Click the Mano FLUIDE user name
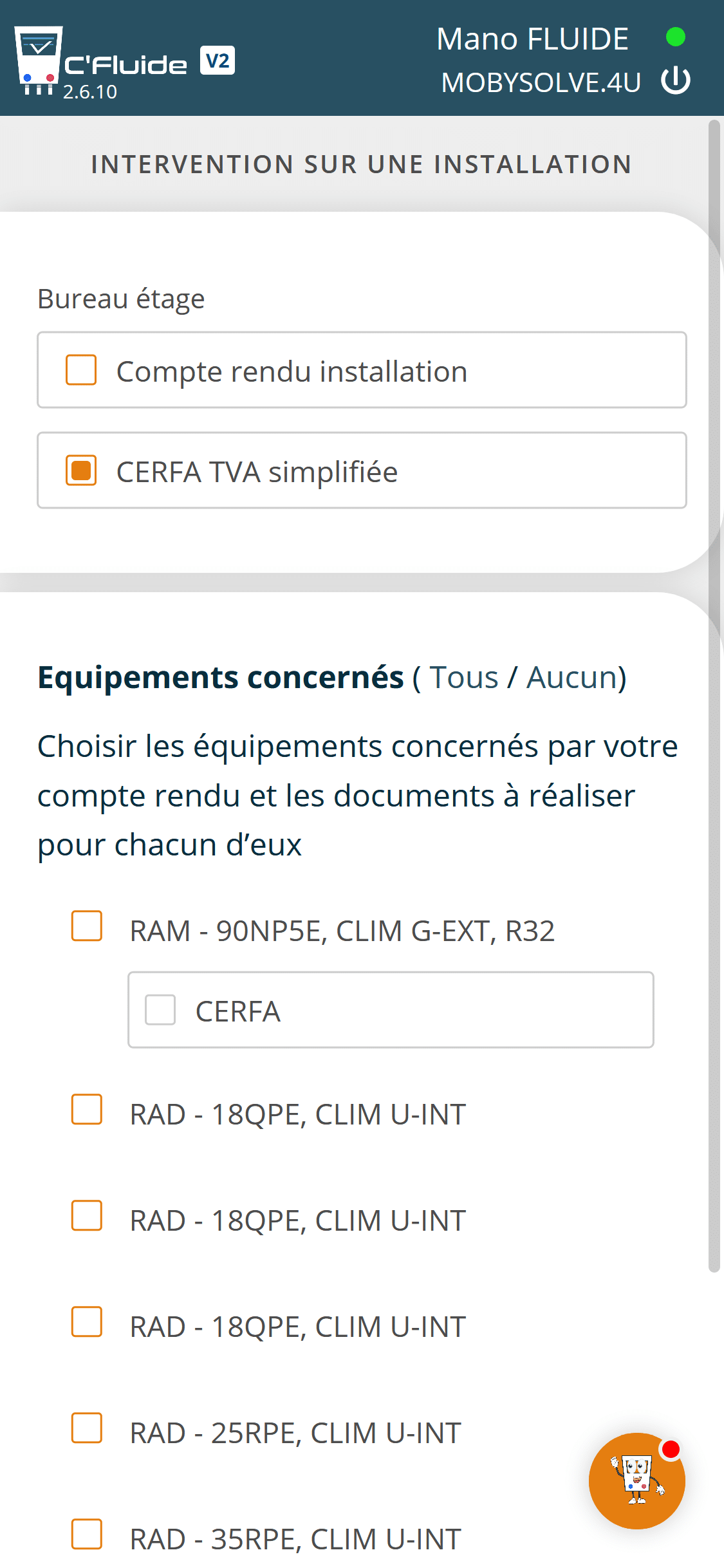The image size is (724, 1568). 532,39
